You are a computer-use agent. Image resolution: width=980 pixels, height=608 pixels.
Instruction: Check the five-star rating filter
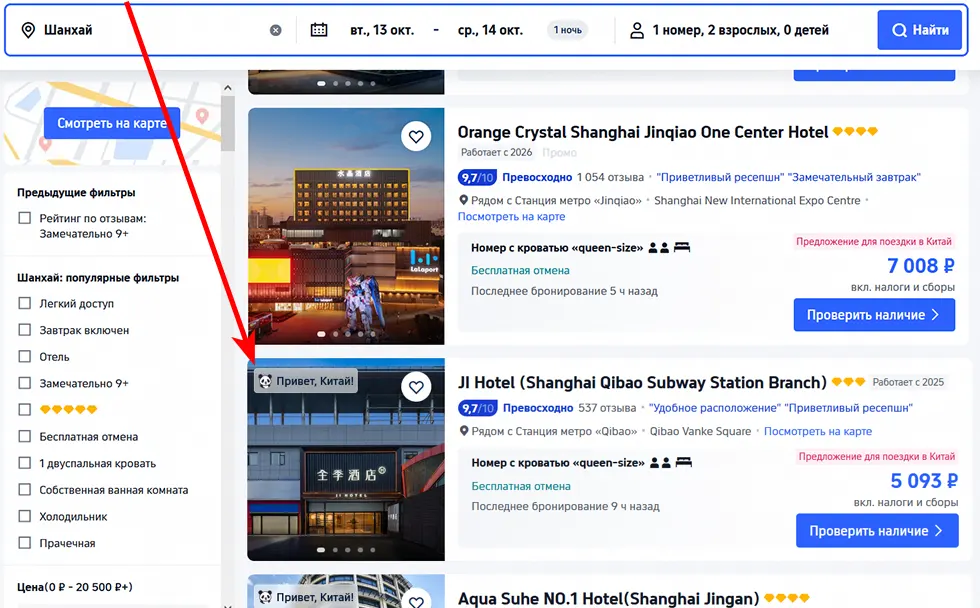click(x=24, y=409)
